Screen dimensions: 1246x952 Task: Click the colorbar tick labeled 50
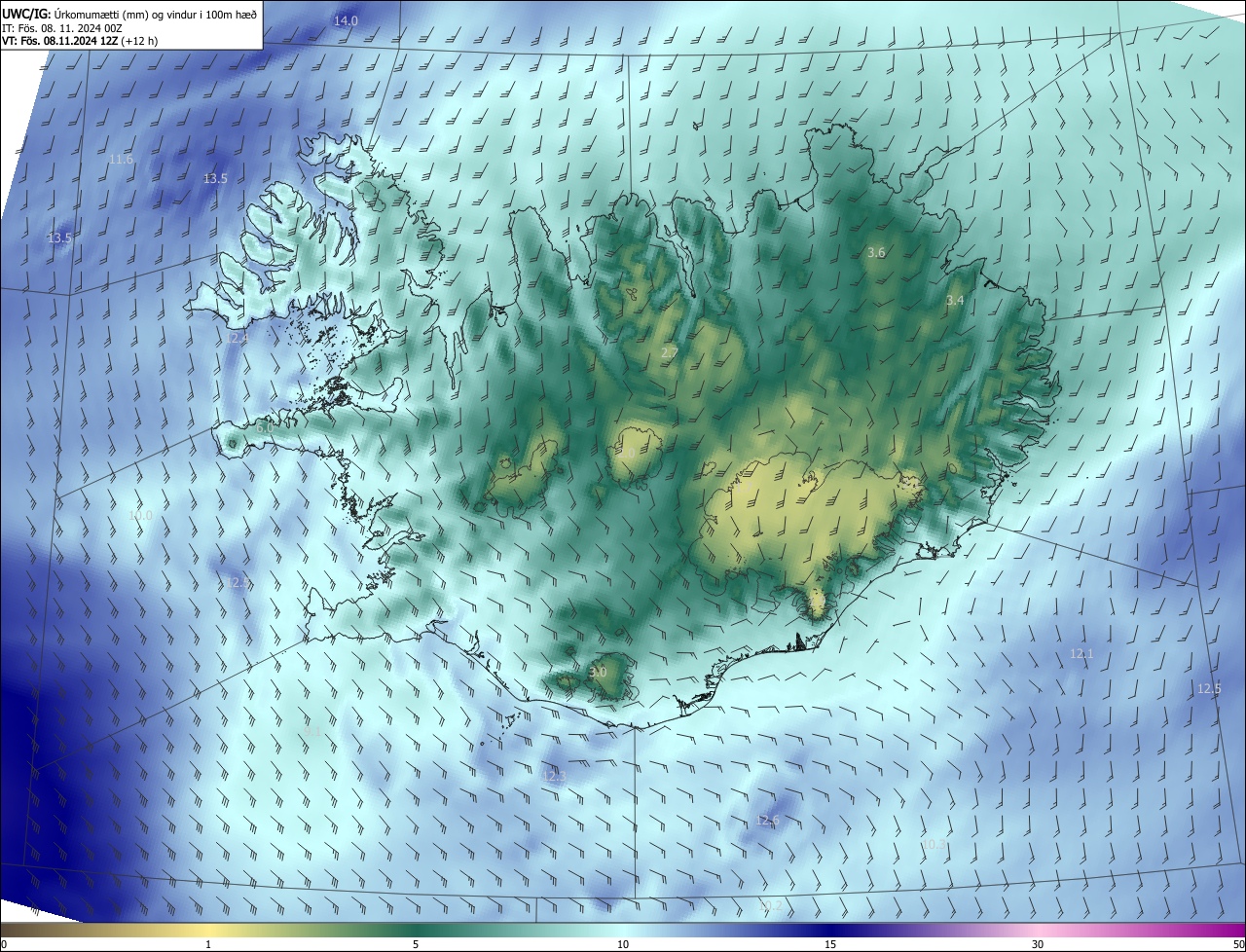1237,944
